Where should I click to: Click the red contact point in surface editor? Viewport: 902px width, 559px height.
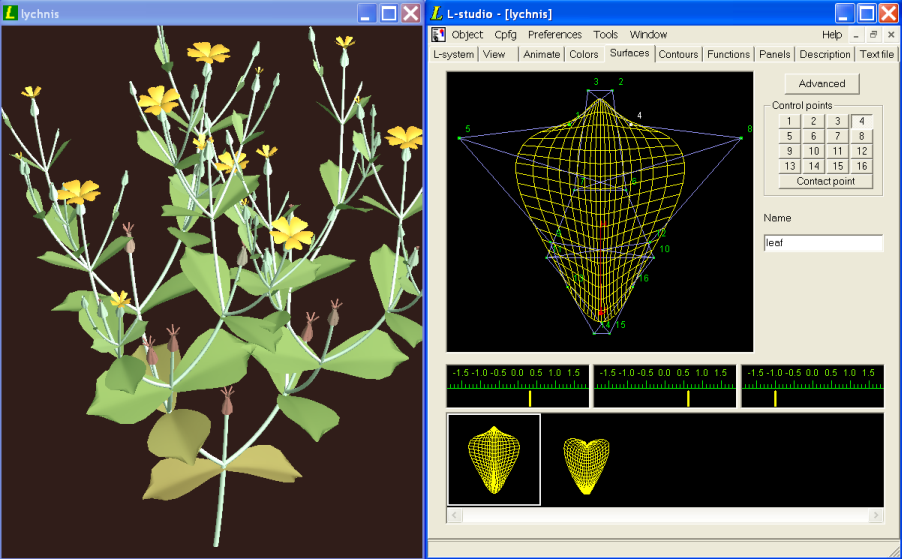point(601,313)
